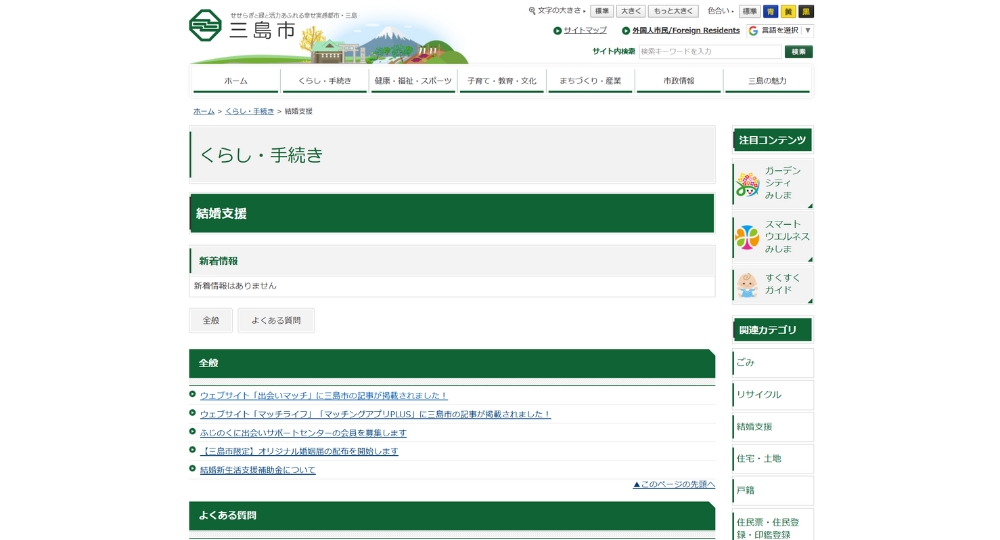Switch to blue 青 color scheme
This screenshot has width=1000, height=540.
[770, 11]
